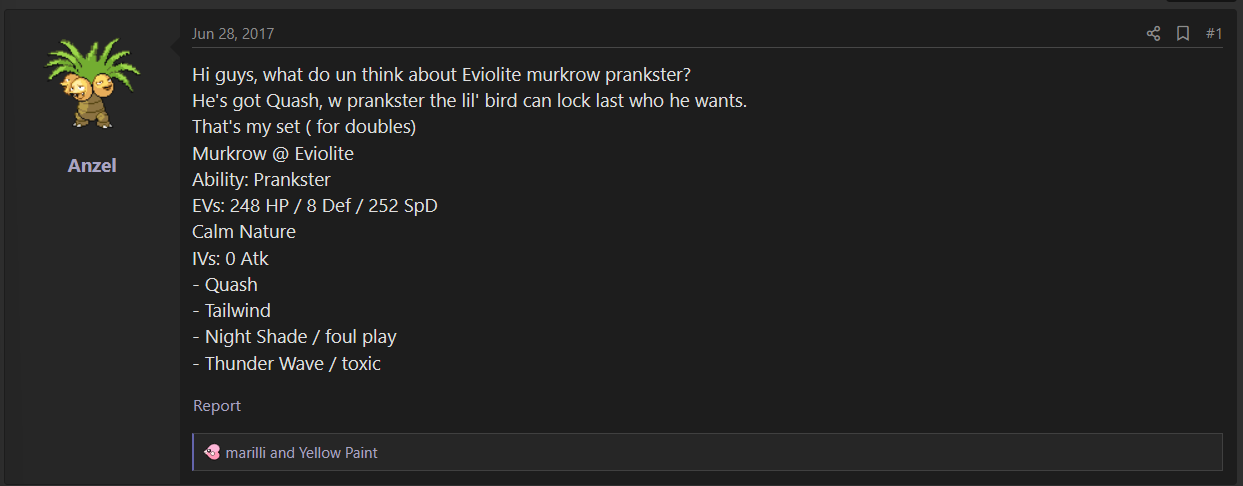Open marilli's profile from reactions
The image size is (1243, 486).
[246, 453]
